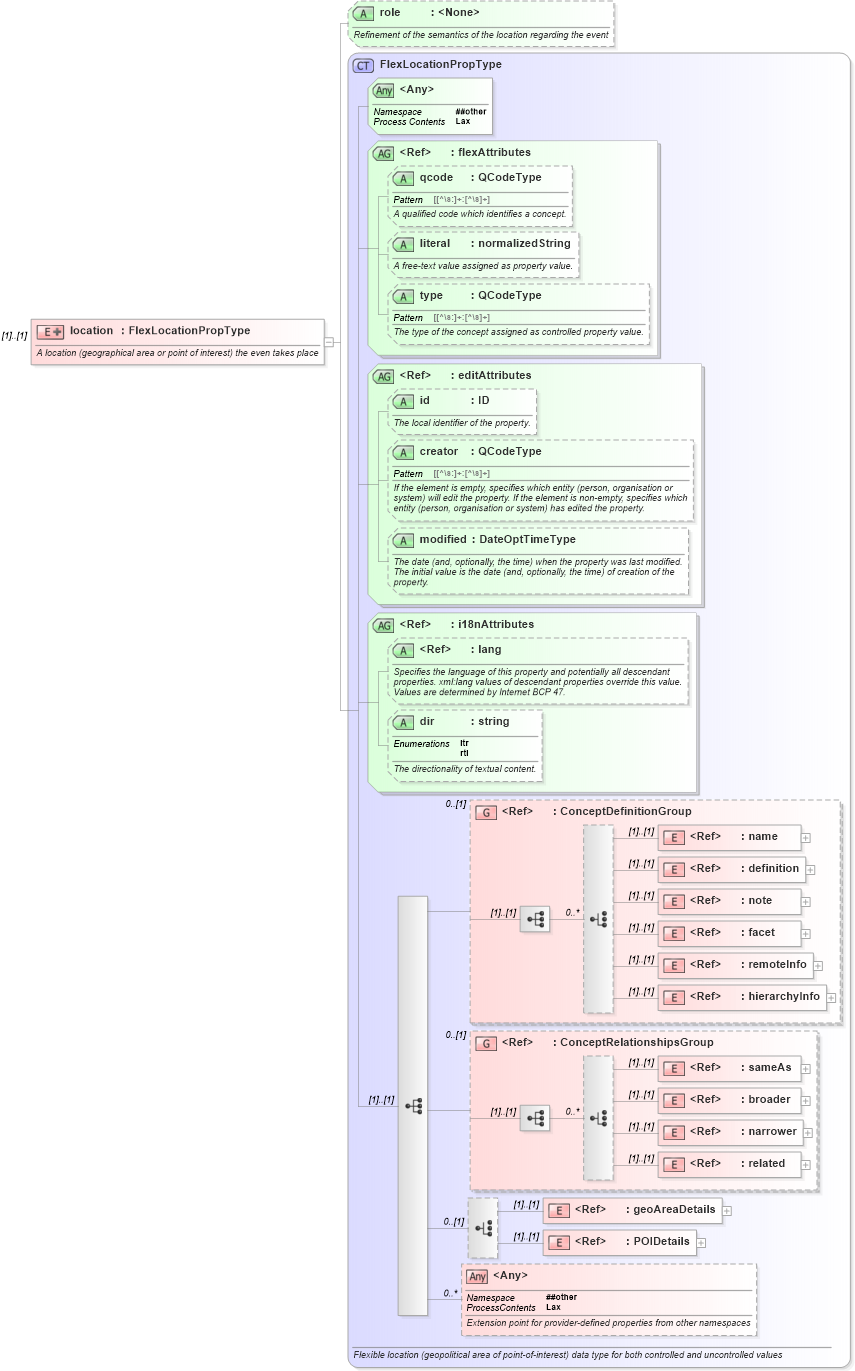Click the location element E icon
Screen dimensions: 855x1371
point(50,331)
